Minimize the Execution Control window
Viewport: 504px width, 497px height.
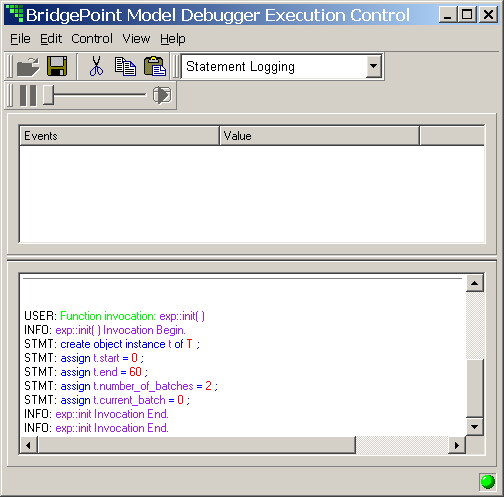(448, 15)
